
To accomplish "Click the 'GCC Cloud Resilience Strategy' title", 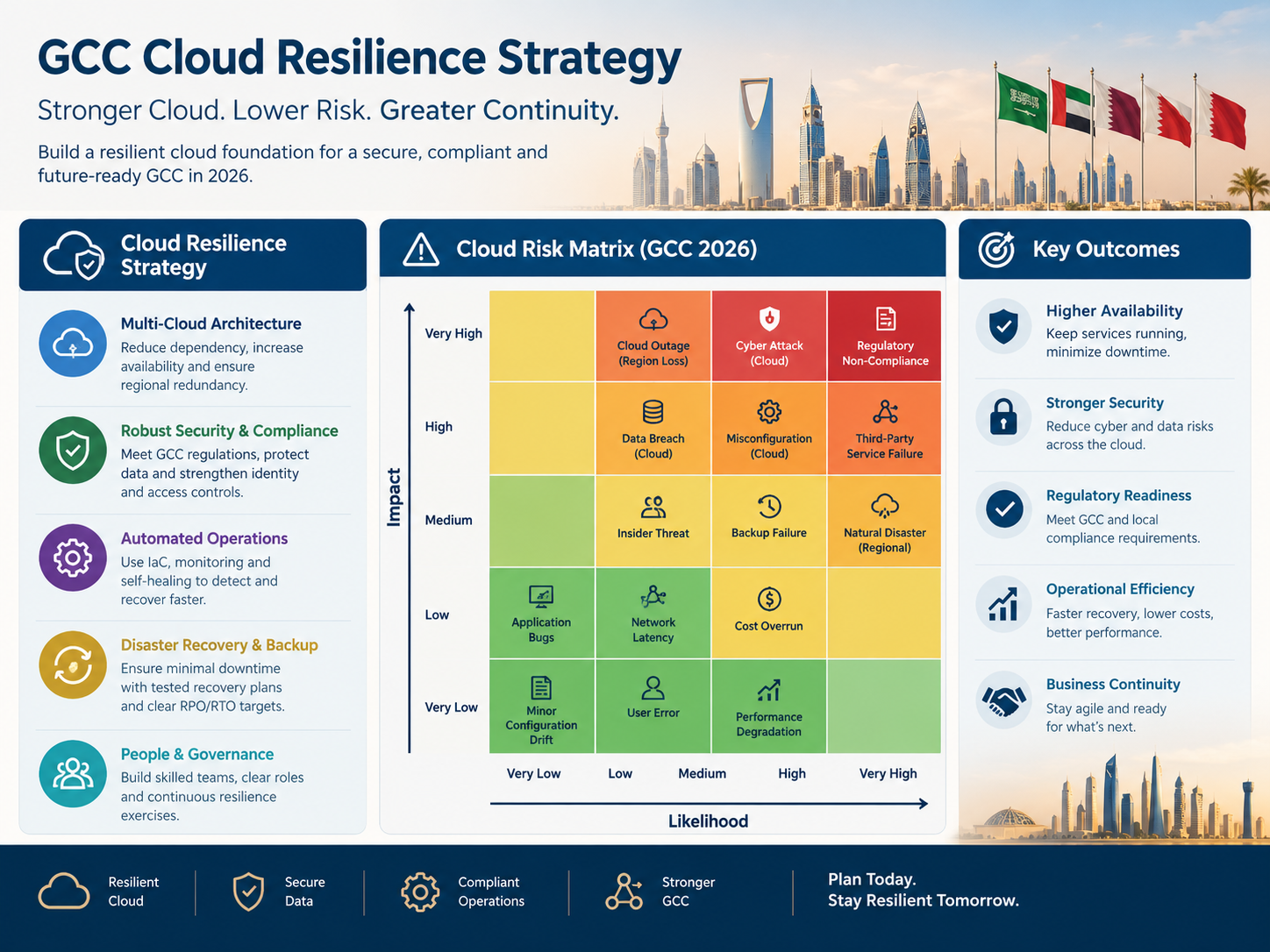I will (x=360, y=58).
